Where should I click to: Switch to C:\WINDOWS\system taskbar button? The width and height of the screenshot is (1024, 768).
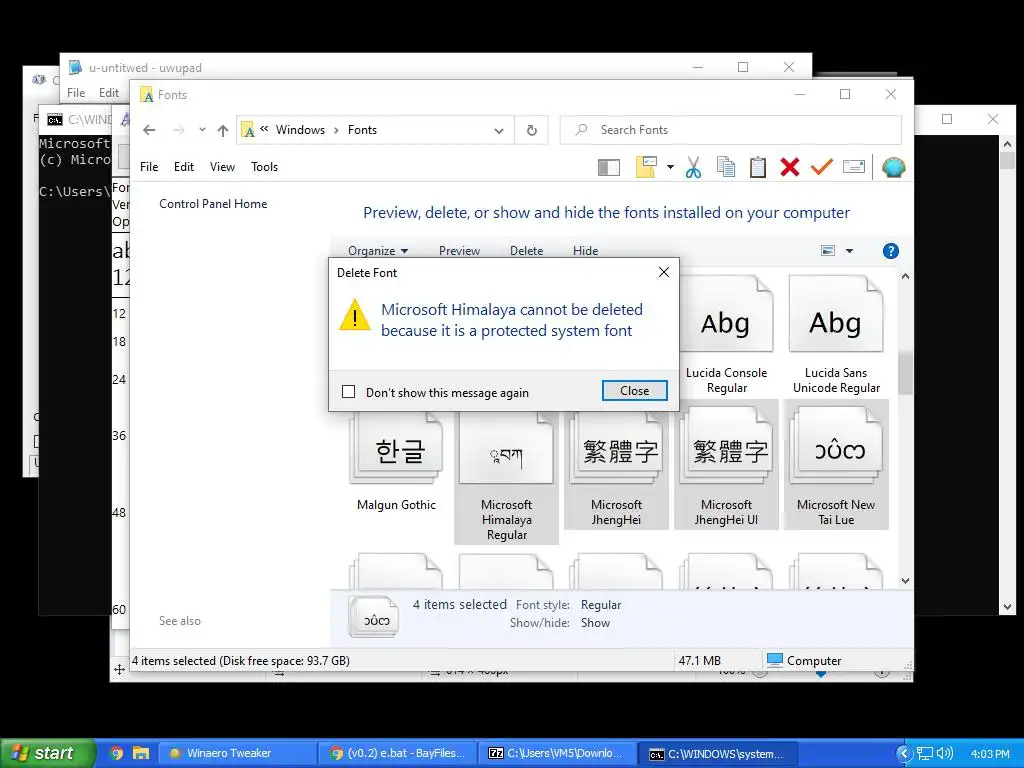point(720,754)
